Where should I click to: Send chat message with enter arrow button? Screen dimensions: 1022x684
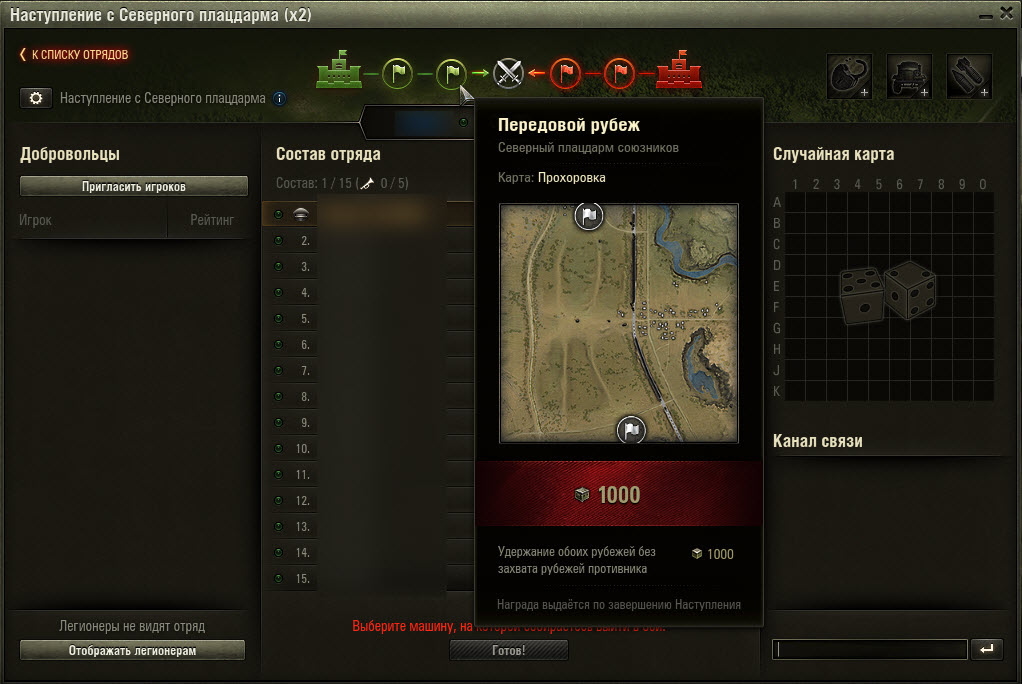click(x=987, y=649)
